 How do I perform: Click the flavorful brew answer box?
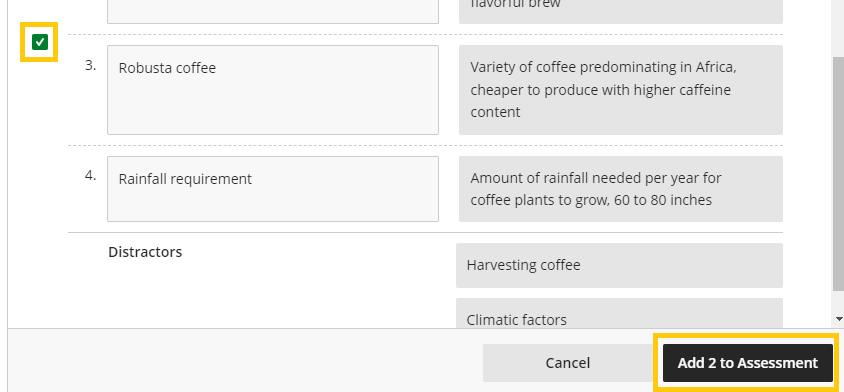tap(621, 11)
